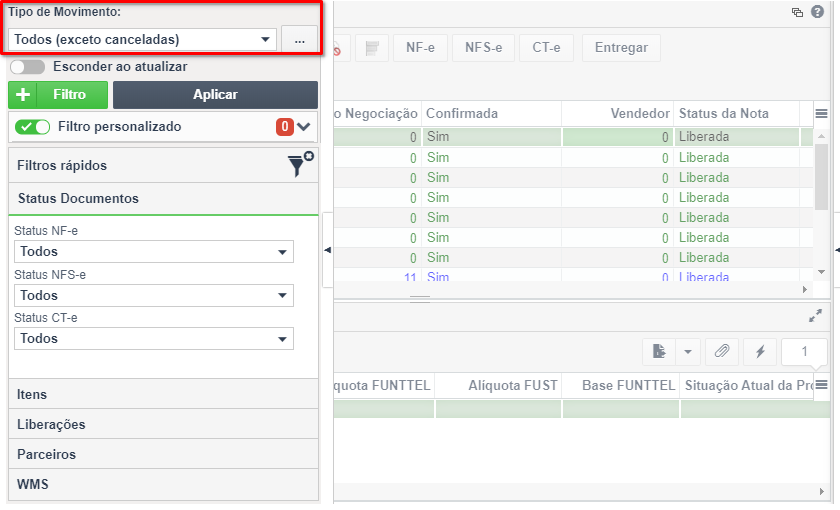Open the Tipo de Movimento dropdown
Viewport: 840px width, 510px height.
(142, 40)
